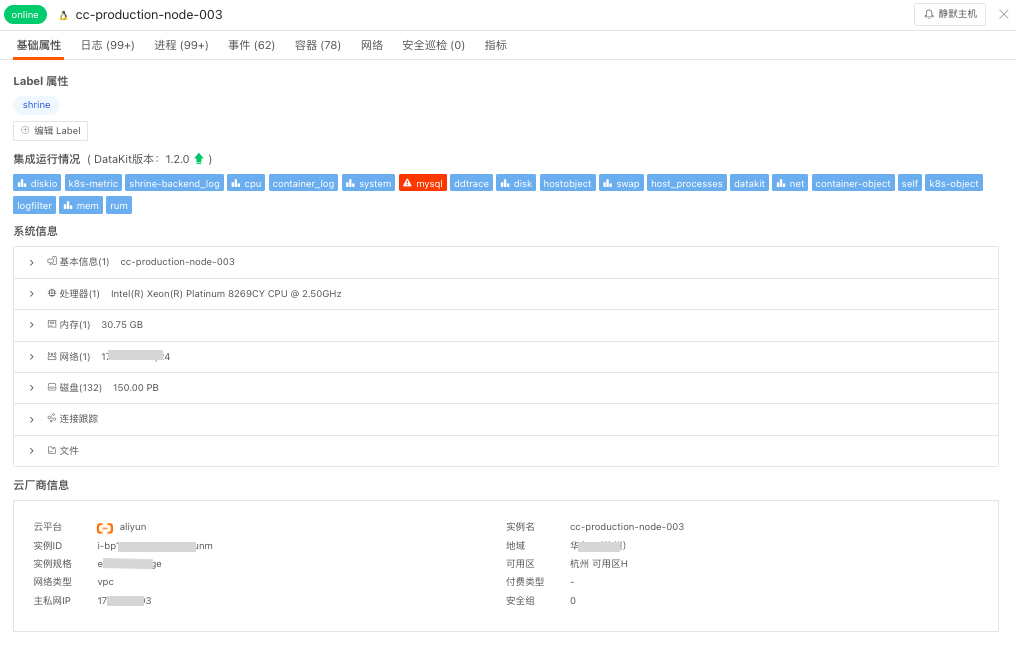Expand the 处理器 details row
This screenshot has width=1016, height=654.
[x=32, y=294]
